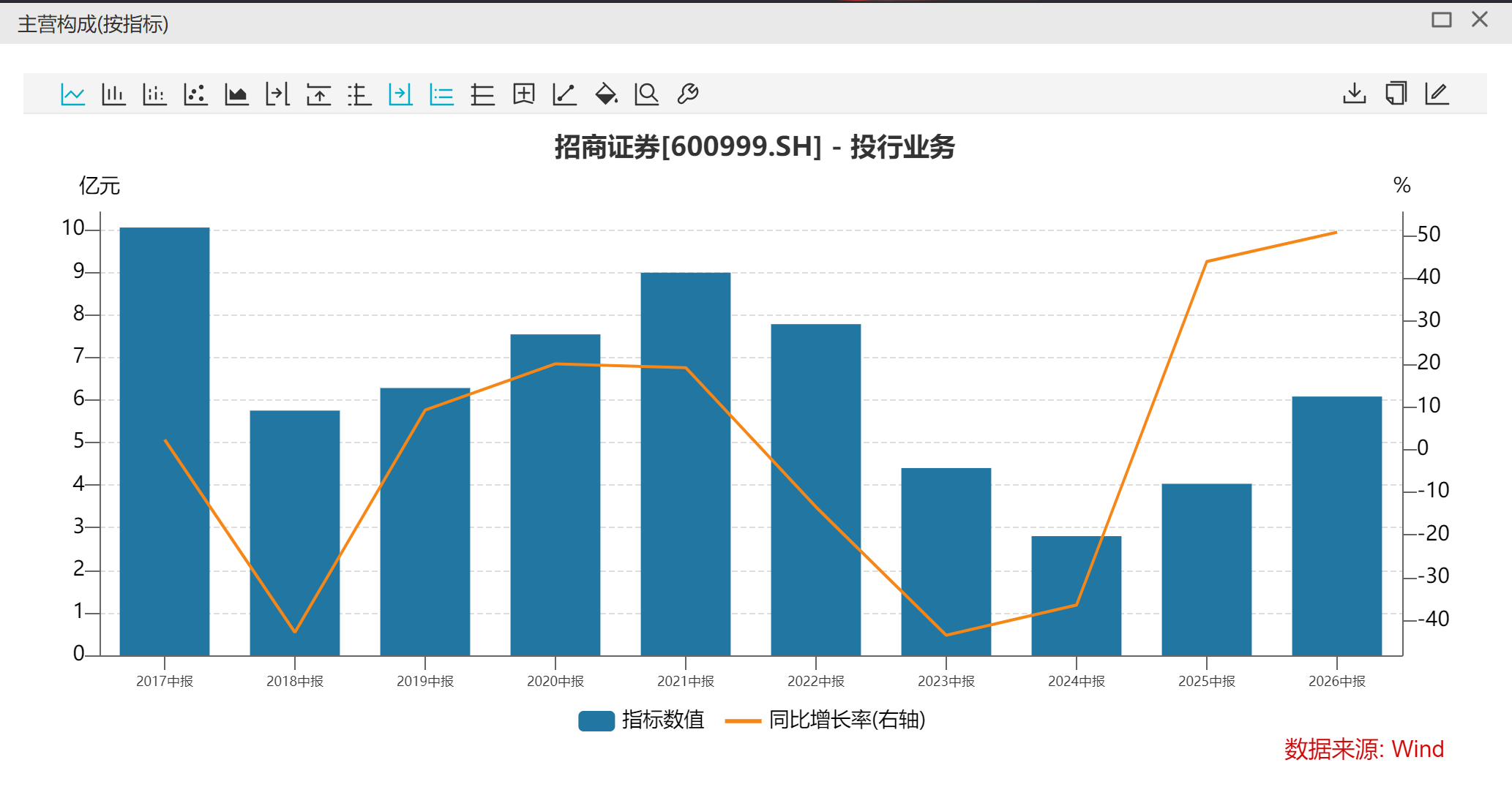The height and width of the screenshot is (806, 1512).
Task: Click the upward arrow axis icon
Action: pyautogui.click(x=318, y=94)
